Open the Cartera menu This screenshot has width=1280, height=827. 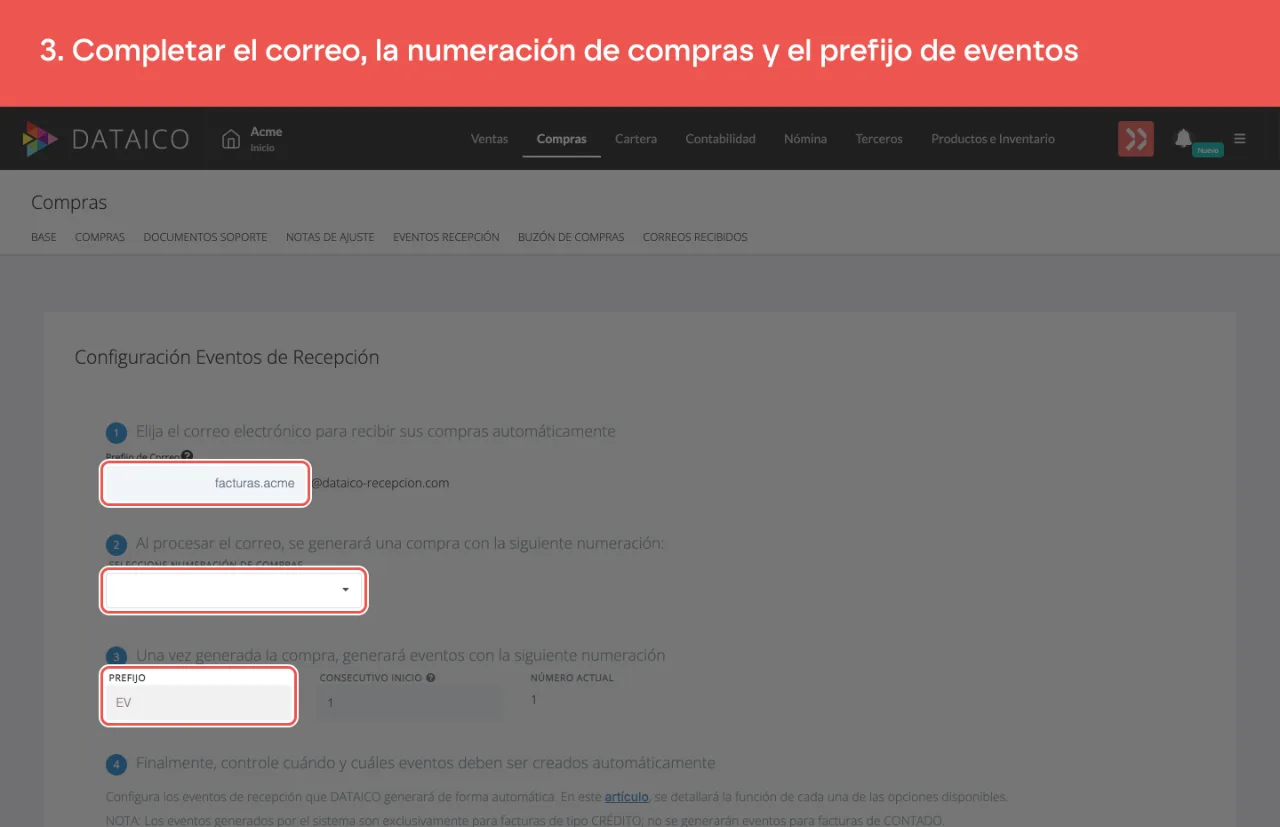click(636, 139)
